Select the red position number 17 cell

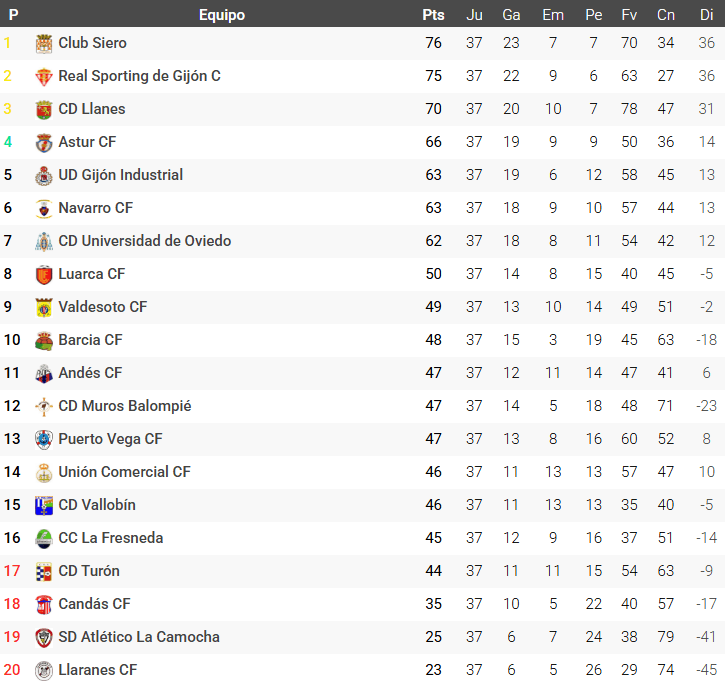tap(12, 571)
